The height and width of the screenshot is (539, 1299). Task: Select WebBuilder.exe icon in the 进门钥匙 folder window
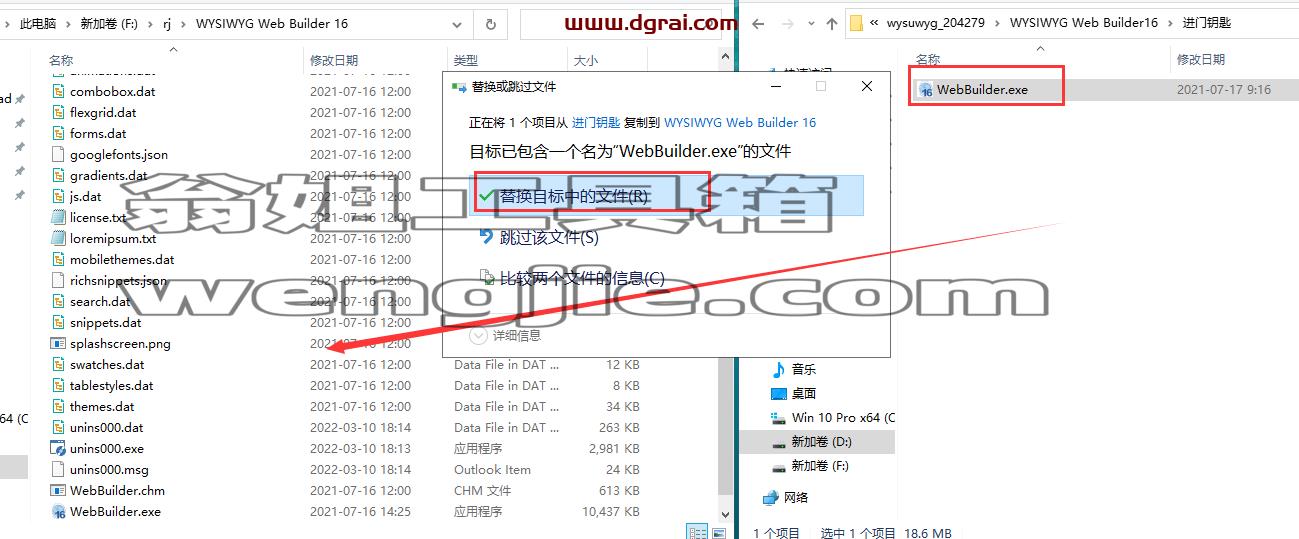click(x=925, y=90)
